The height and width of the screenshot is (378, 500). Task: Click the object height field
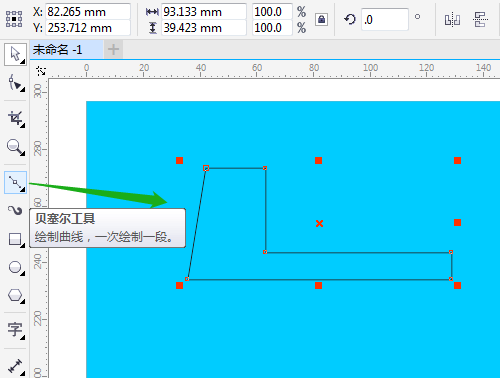click(204, 28)
